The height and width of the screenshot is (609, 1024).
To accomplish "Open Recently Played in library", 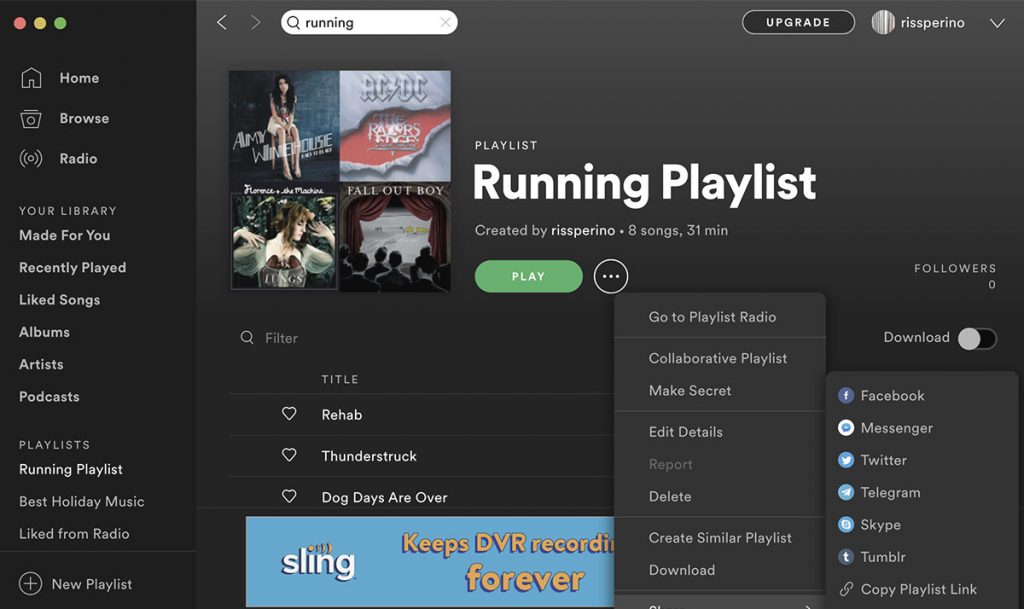I will (x=72, y=268).
